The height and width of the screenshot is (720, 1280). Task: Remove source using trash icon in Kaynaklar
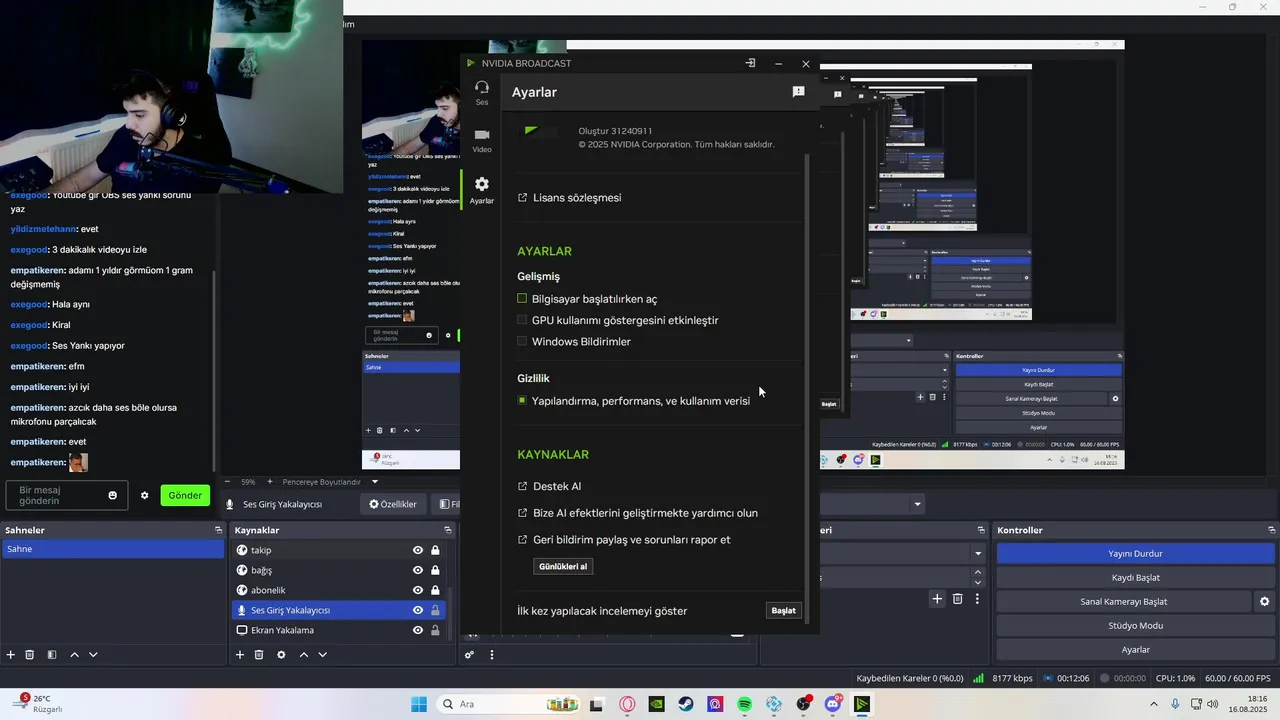coord(259,655)
